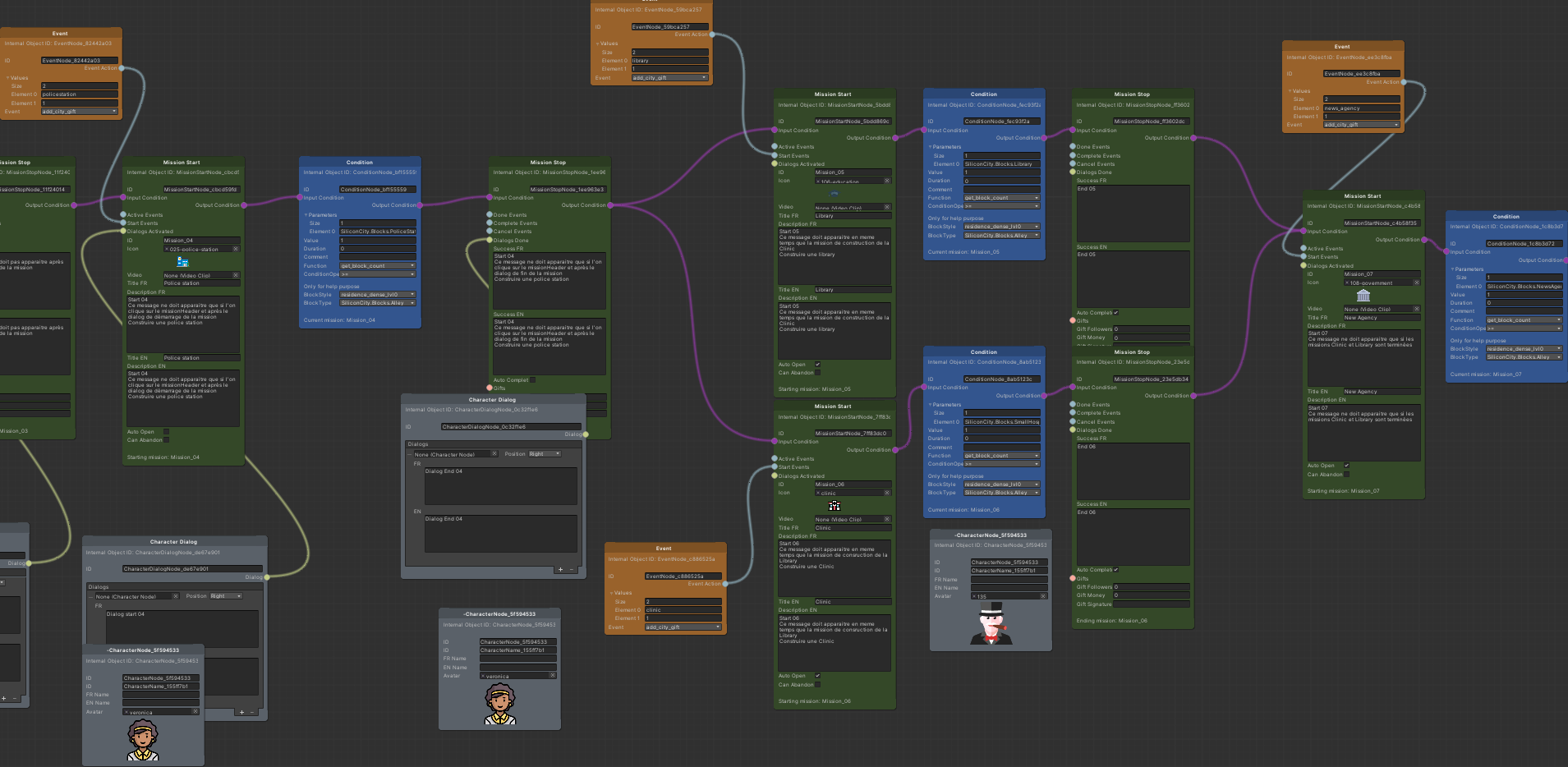1568x767 pixels.
Task: Click Start Events port of Mission_05 start node
Action: point(775,155)
